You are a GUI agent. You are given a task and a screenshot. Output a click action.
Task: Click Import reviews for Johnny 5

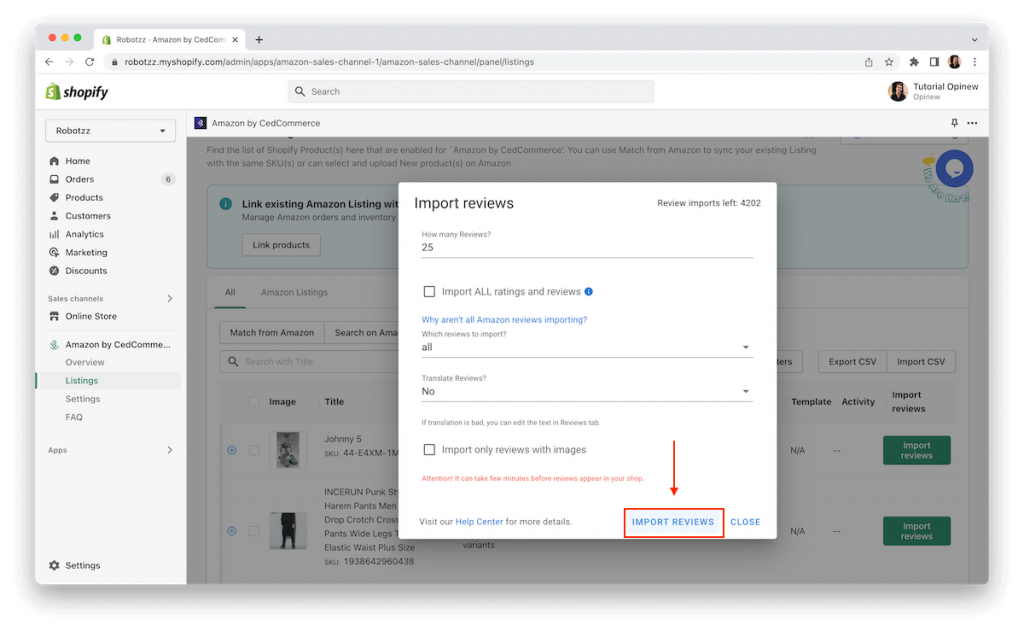click(x=917, y=450)
